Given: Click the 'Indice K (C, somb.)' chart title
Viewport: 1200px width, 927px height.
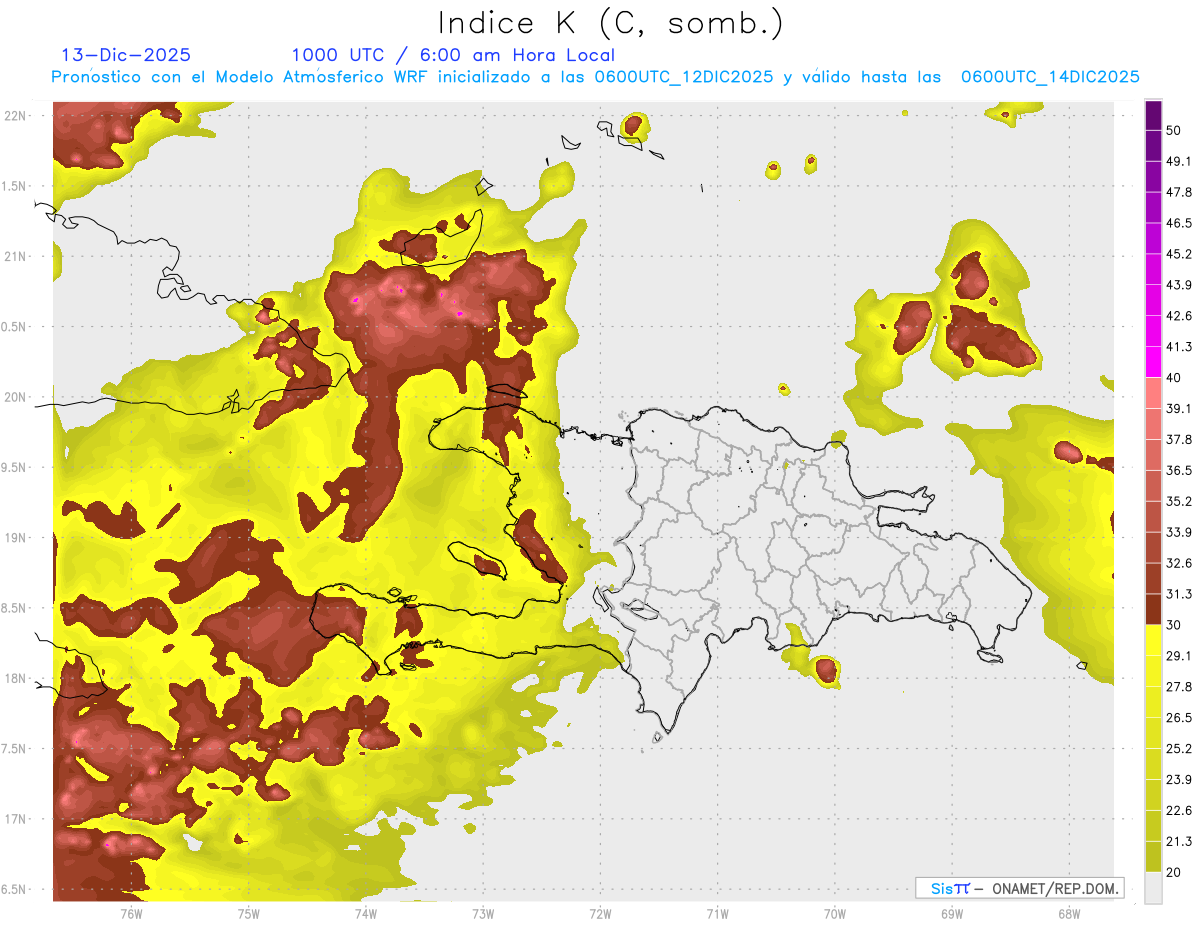Looking at the screenshot, I should pyautogui.click(x=611, y=24).
